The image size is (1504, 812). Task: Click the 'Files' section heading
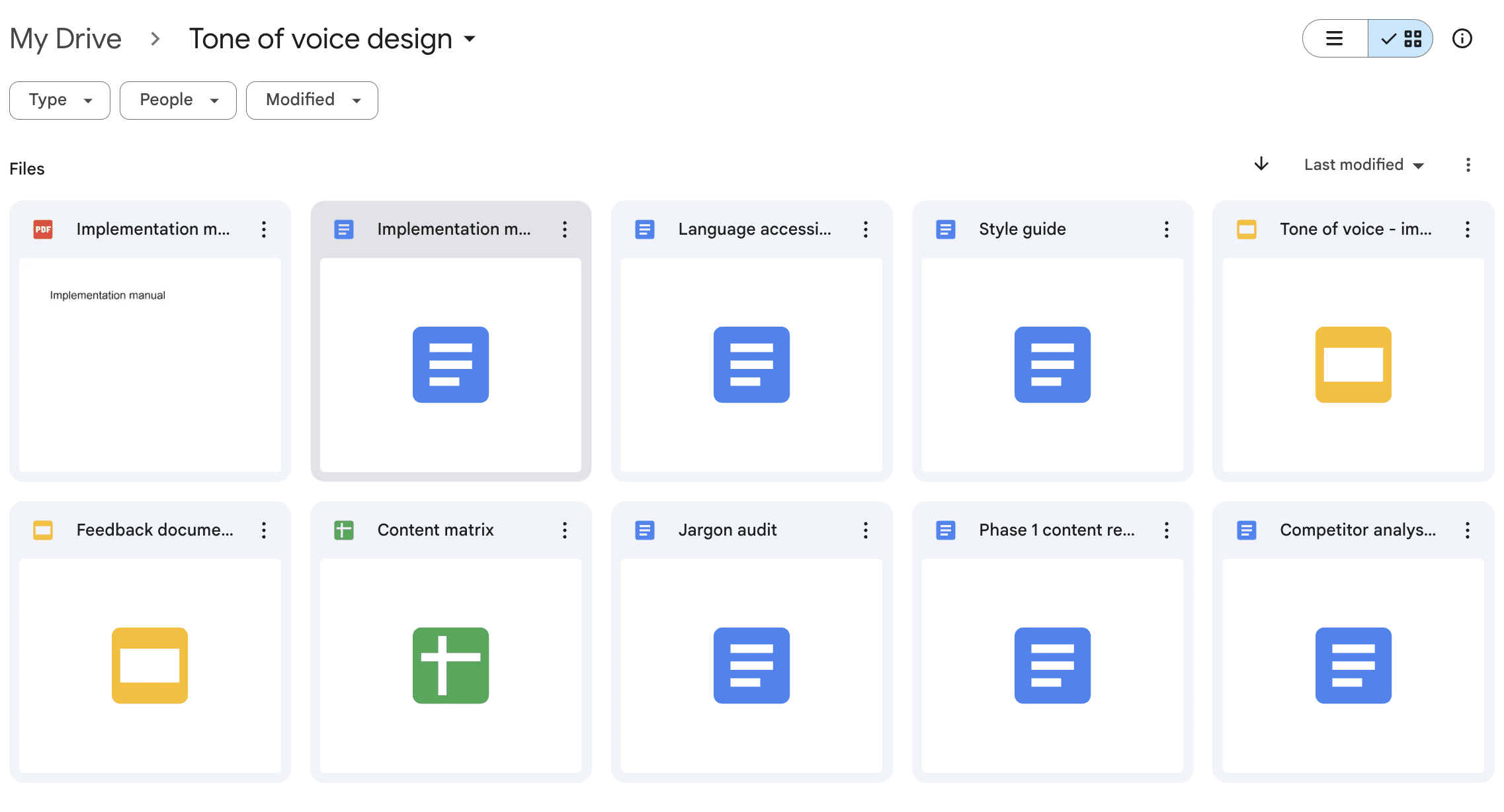tap(27, 169)
